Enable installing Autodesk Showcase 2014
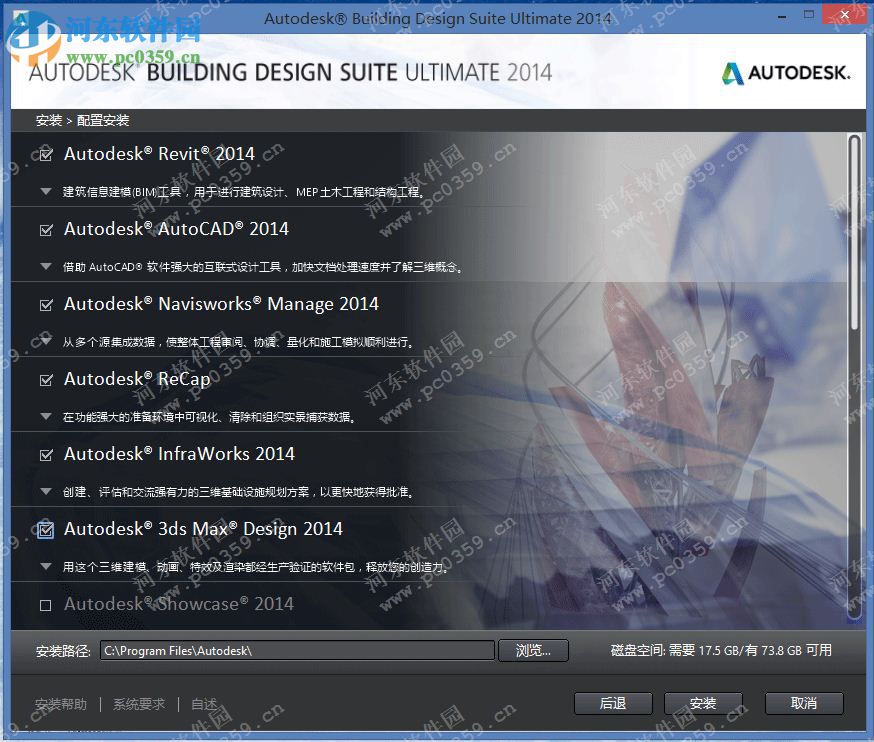 (45, 604)
